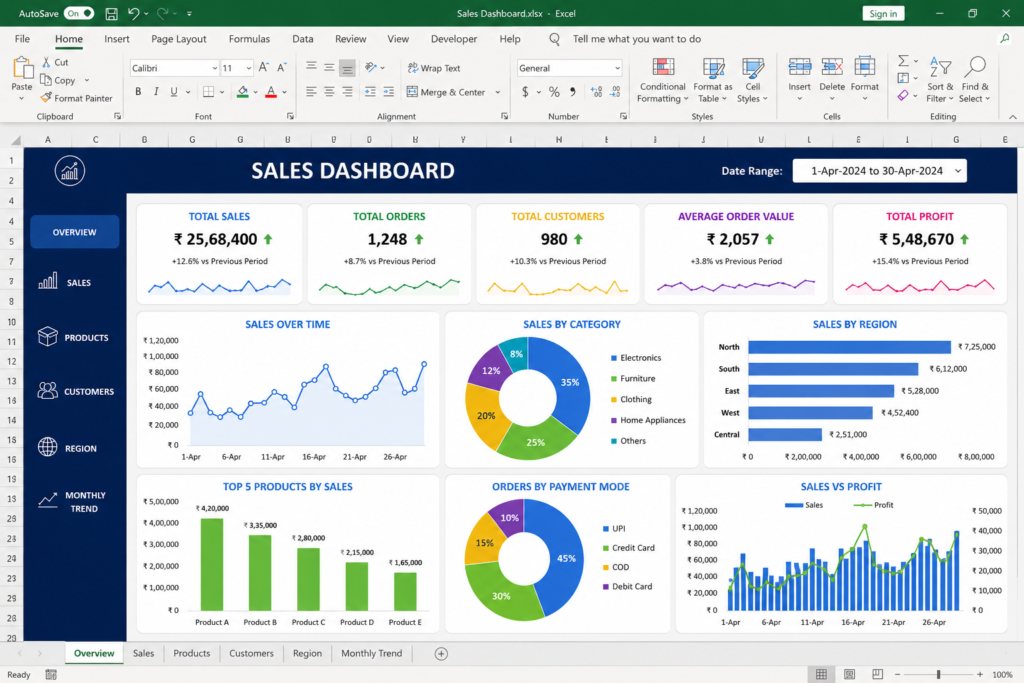Open the font size 11 dropdown

click(x=248, y=68)
